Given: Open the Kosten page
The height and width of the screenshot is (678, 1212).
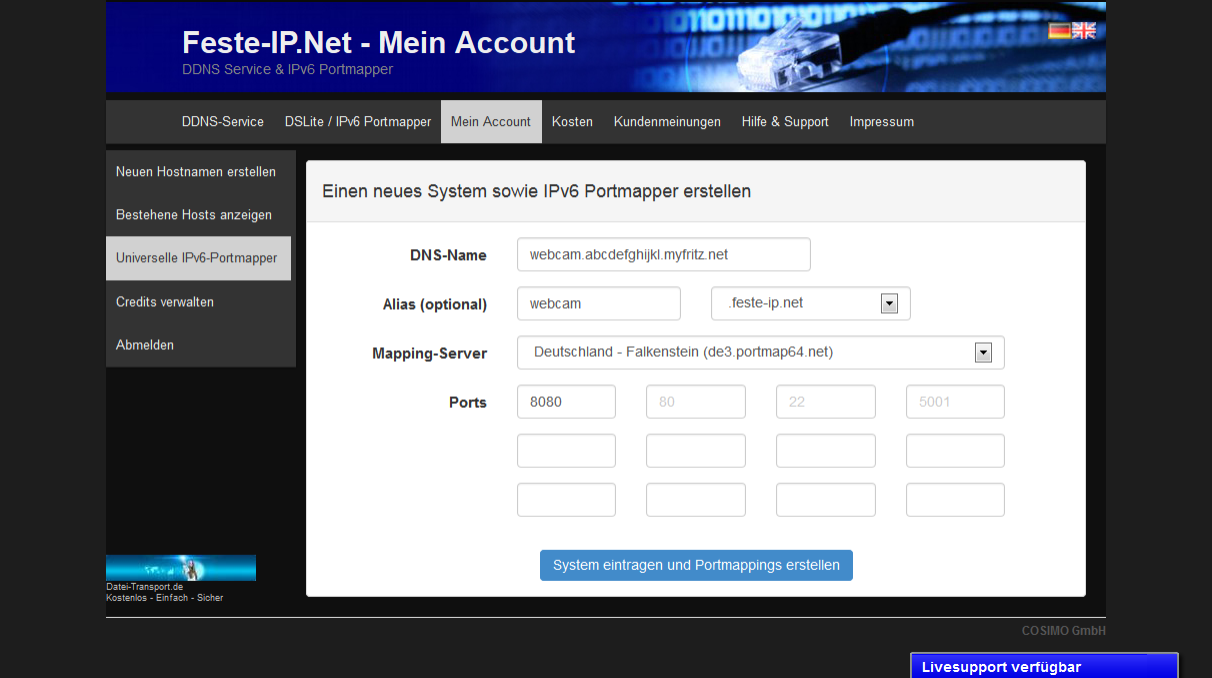Looking at the screenshot, I should tap(572, 122).
